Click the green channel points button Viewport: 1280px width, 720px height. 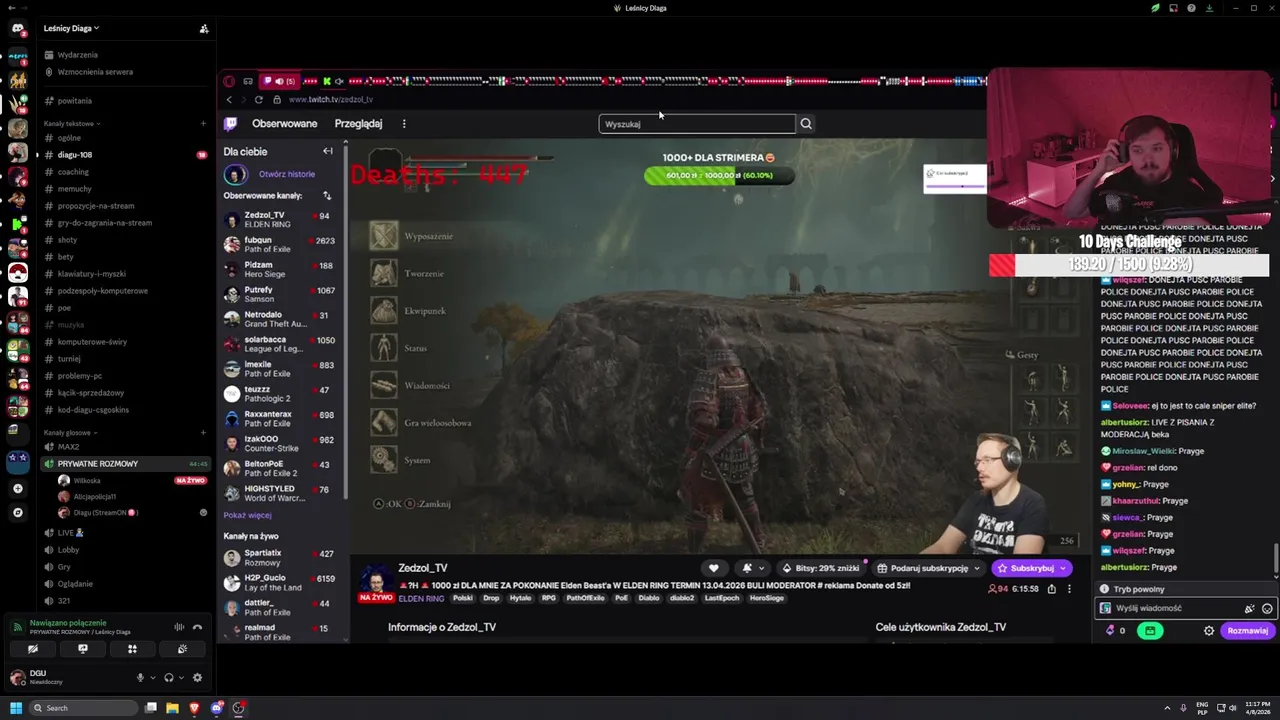1150,631
